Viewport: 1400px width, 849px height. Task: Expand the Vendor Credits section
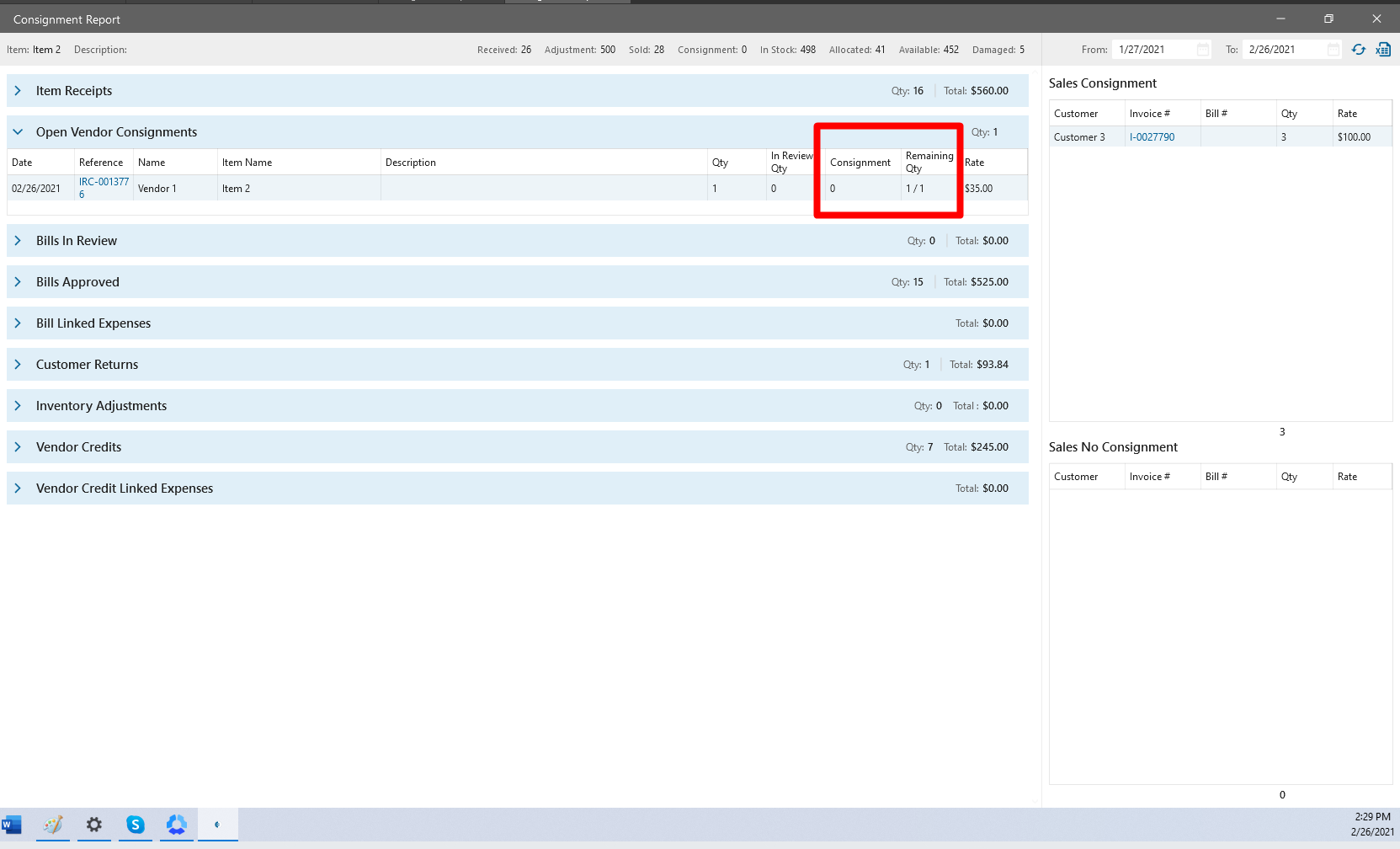pos(18,447)
